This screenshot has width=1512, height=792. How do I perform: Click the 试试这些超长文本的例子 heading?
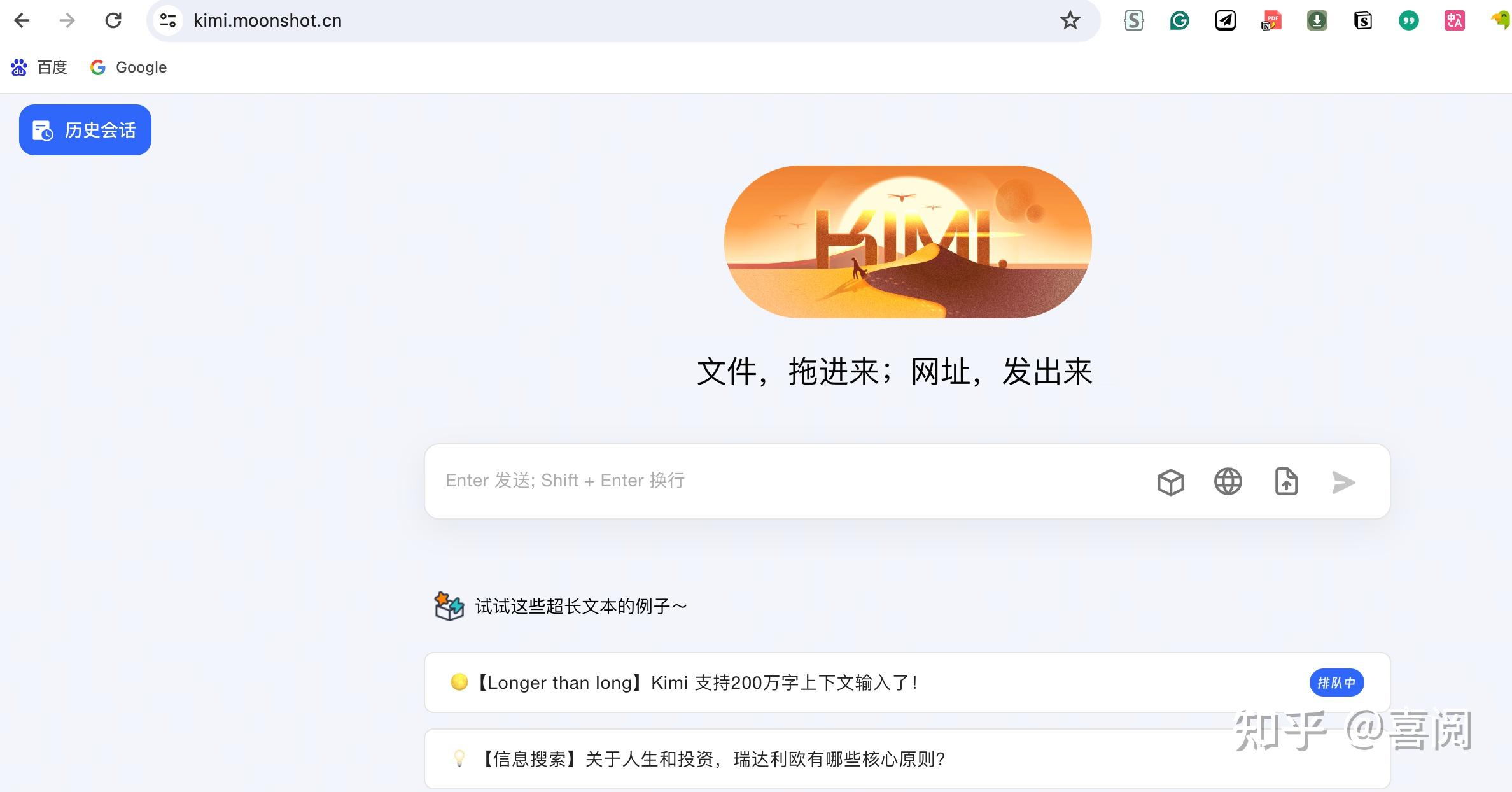click(x=581, y=606)
